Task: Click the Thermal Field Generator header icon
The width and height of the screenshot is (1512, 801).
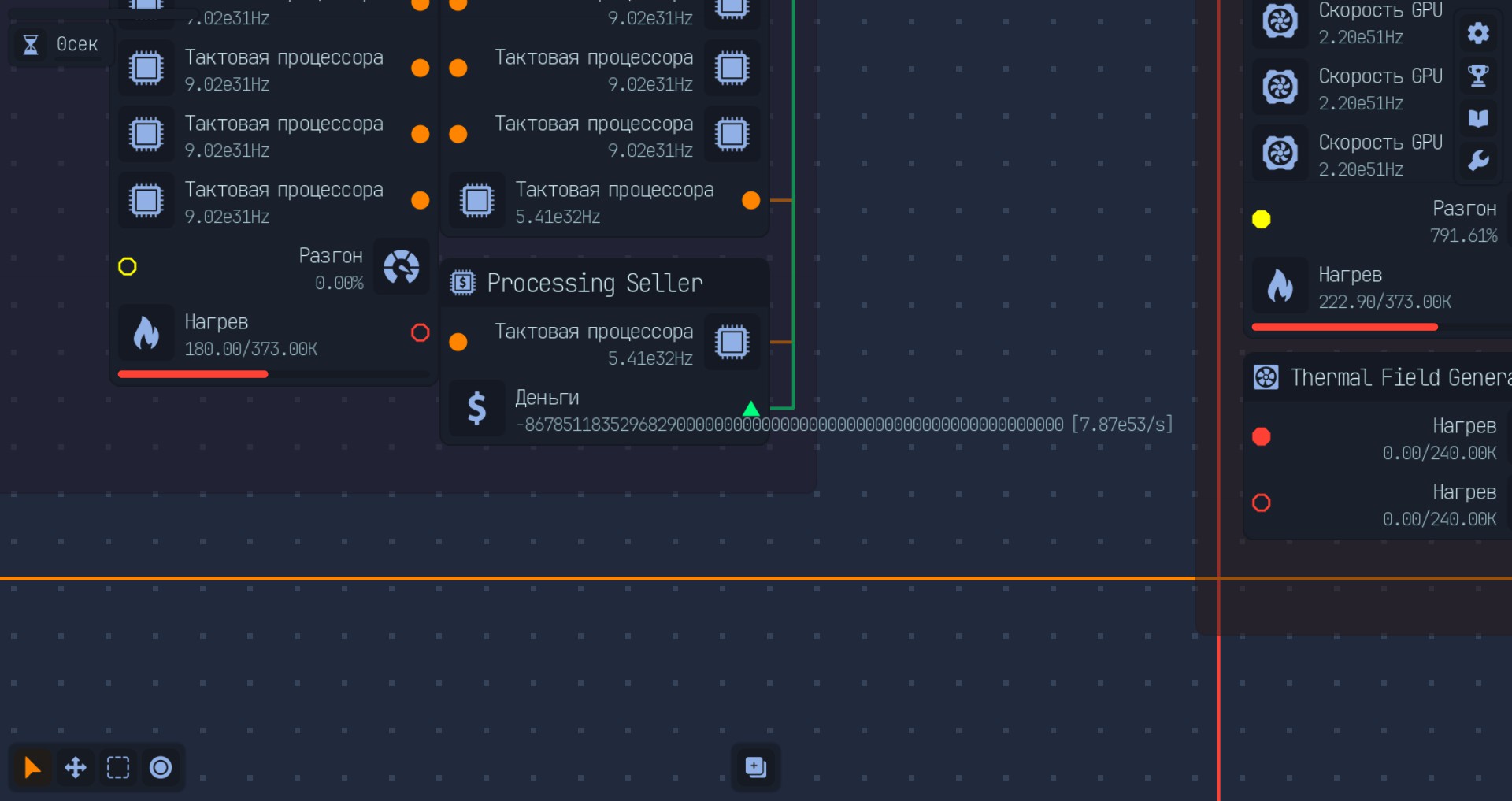Action: click(x=1266, y=377)
